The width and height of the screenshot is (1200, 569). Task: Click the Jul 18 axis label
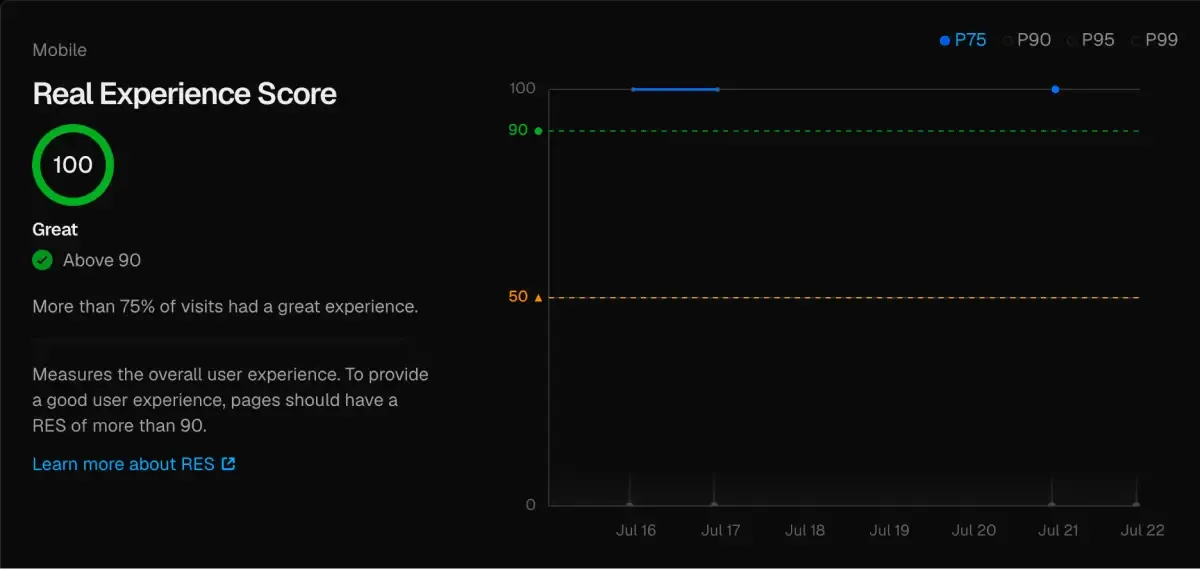point(805,530)
